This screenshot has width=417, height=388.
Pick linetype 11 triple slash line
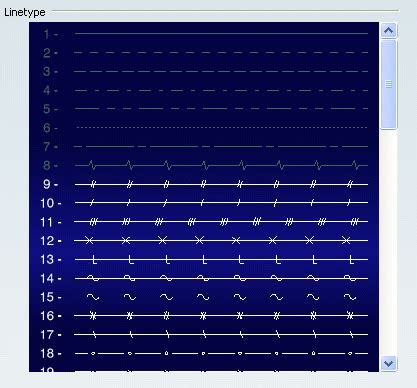(204, 222)
